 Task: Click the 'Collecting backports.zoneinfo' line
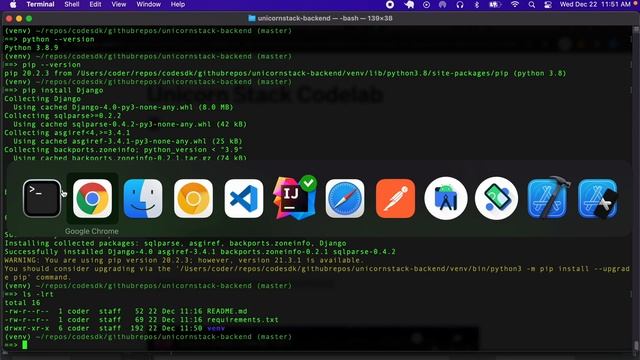(123, 150)
